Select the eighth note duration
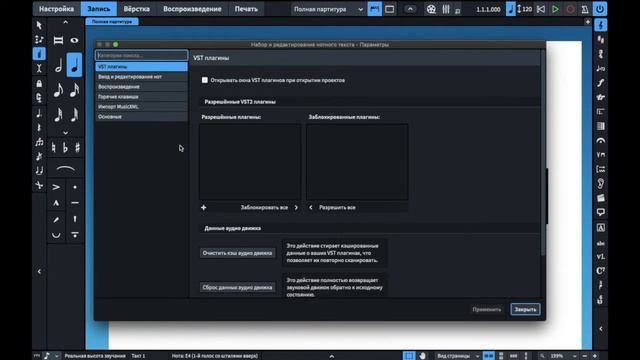This screenshot has height=360, width=640. (x=58, y=90)
